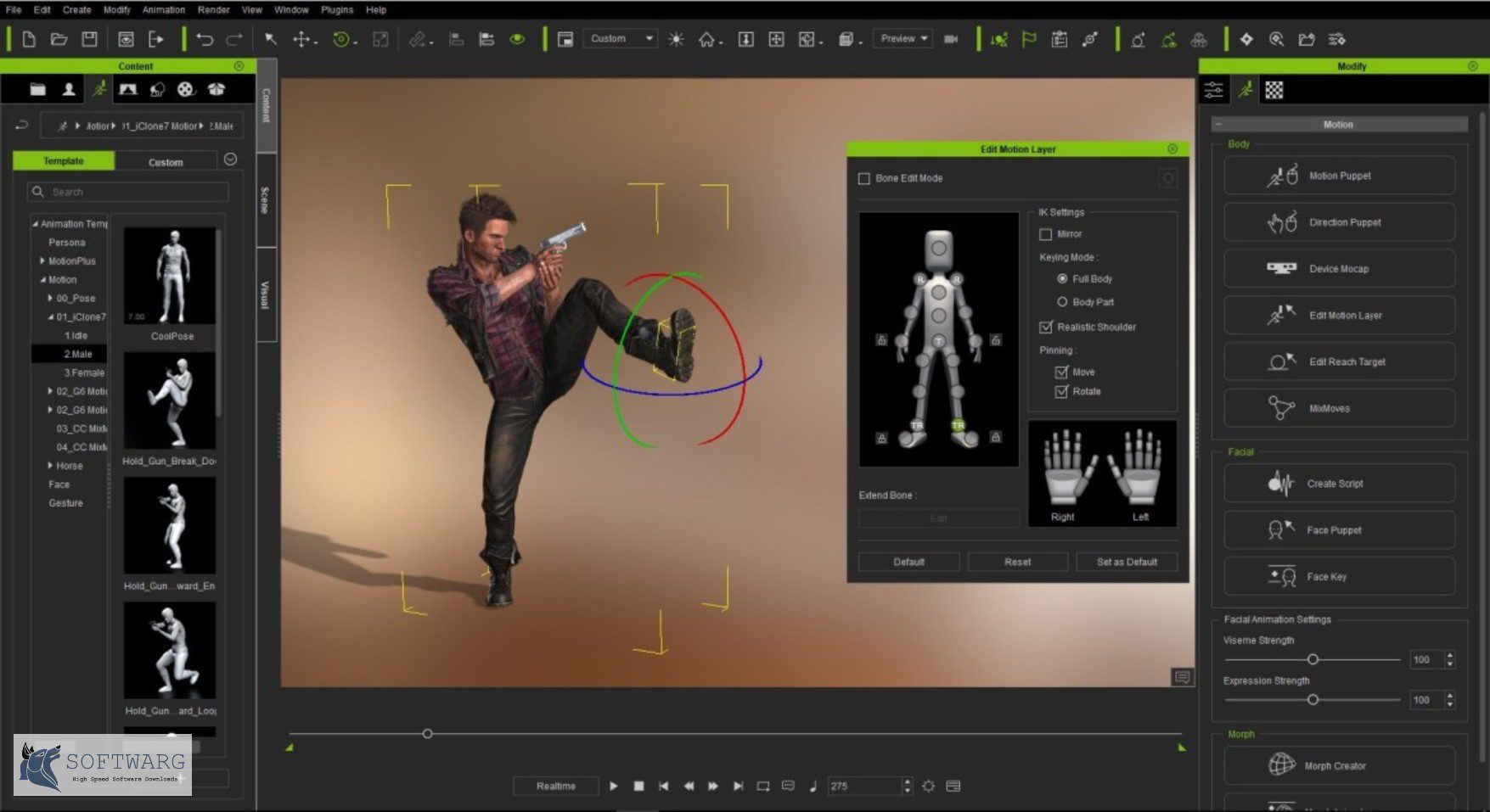
Task: Switch to the Custom tab in Content panel
Action: 166,161
